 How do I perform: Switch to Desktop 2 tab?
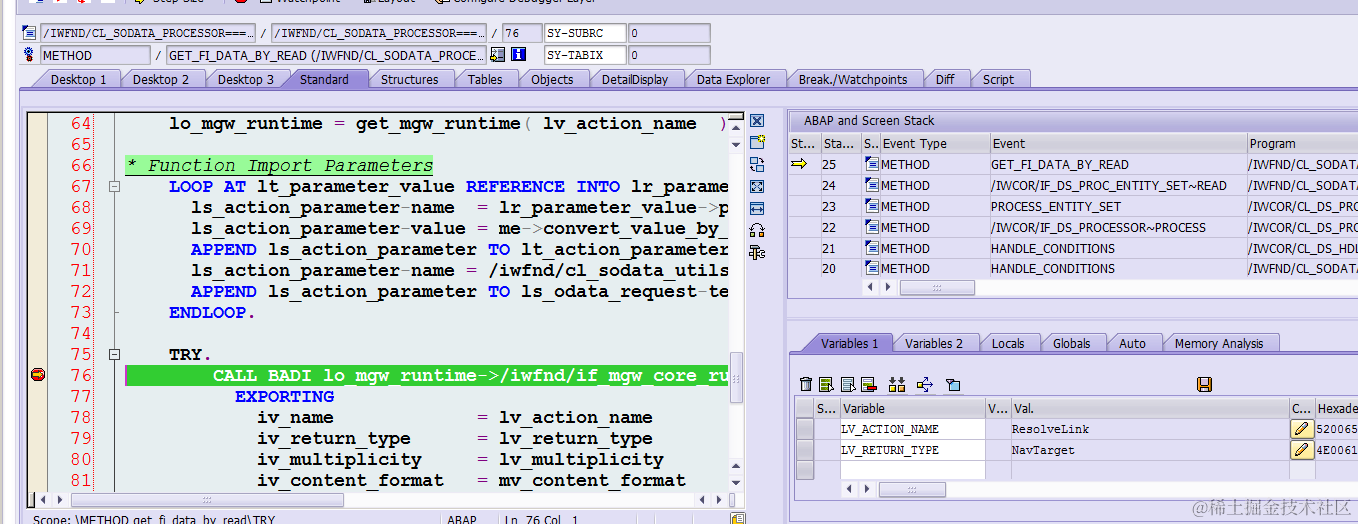coord(161,79)
